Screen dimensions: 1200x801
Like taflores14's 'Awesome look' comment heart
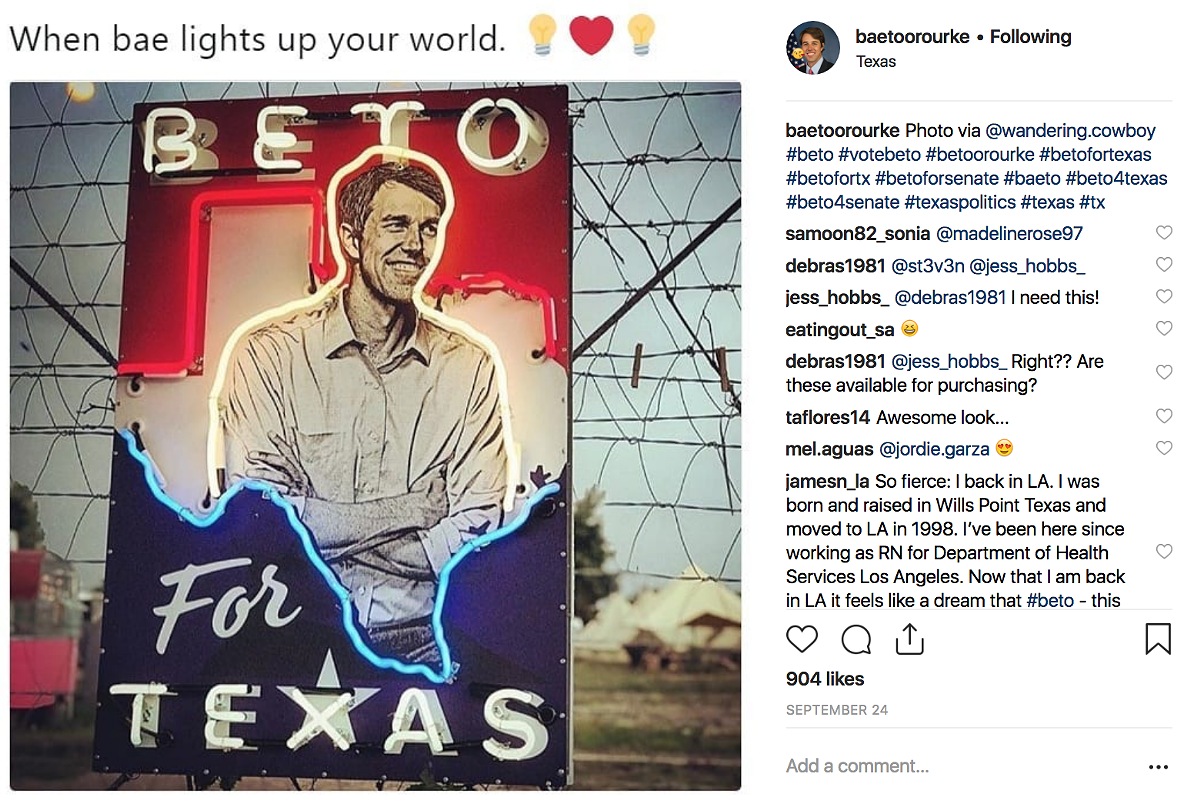point(1163,416)
